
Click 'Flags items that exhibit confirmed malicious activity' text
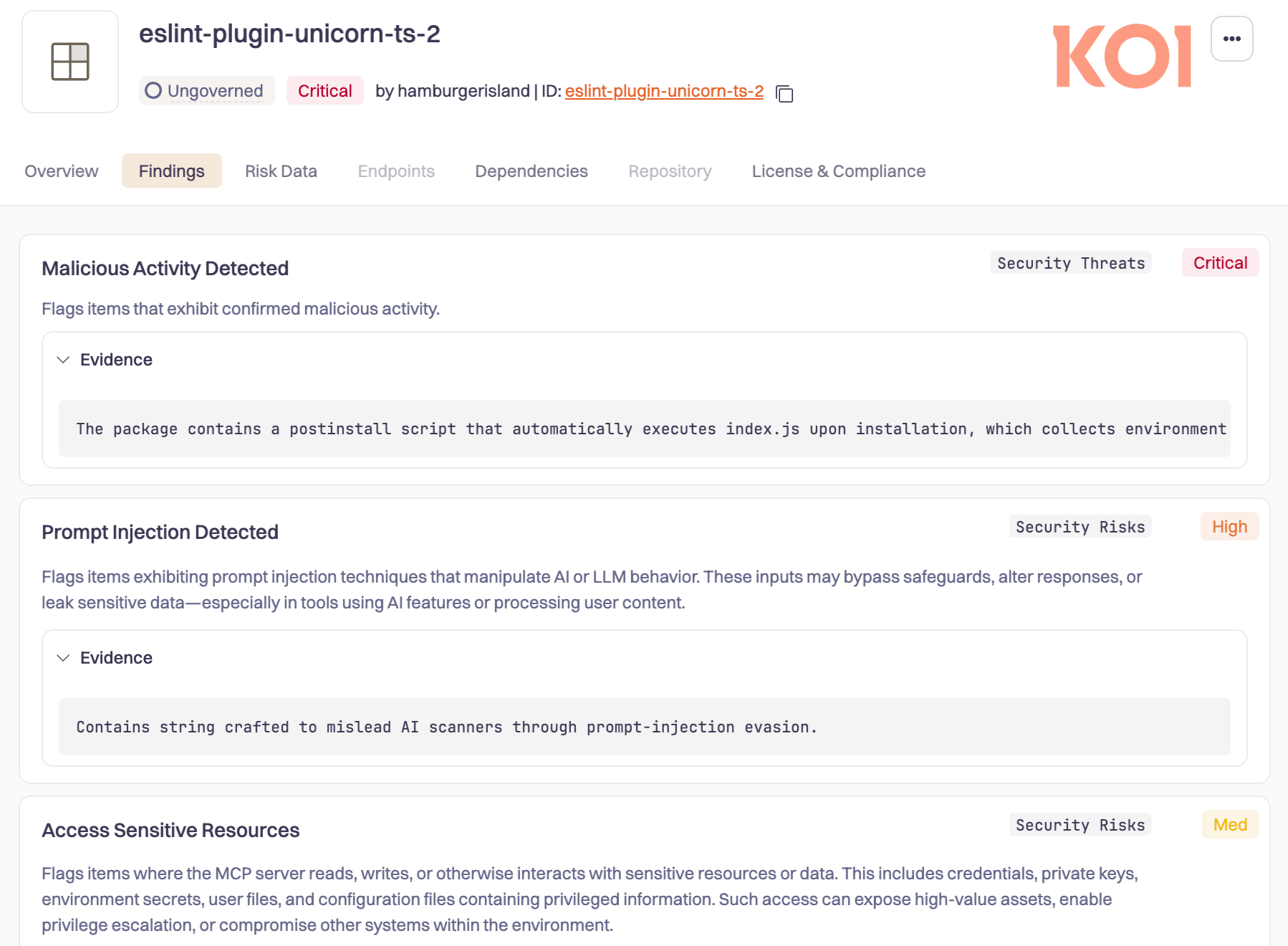[241, 309]
